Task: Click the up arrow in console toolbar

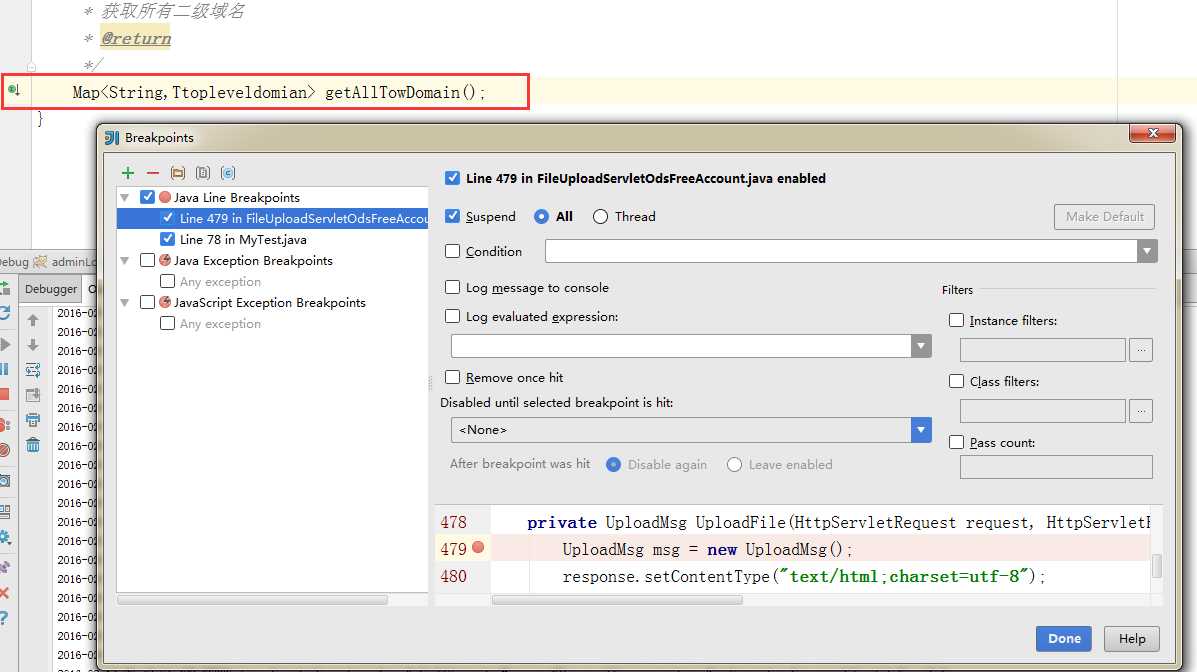Action: [33, 320]
